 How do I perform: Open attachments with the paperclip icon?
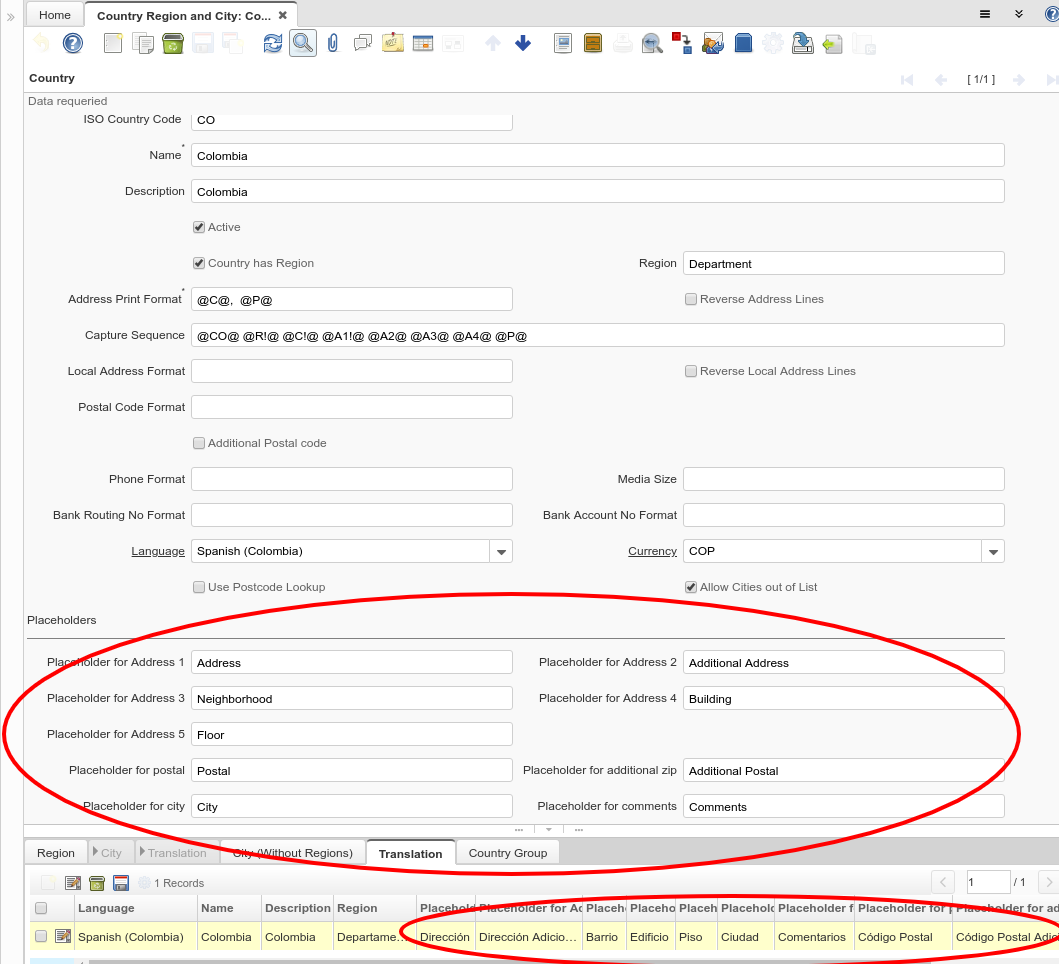point(333,43)
